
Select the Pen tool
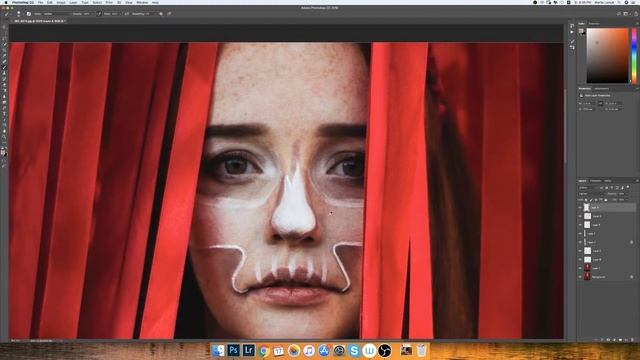(x=4, y=107)
